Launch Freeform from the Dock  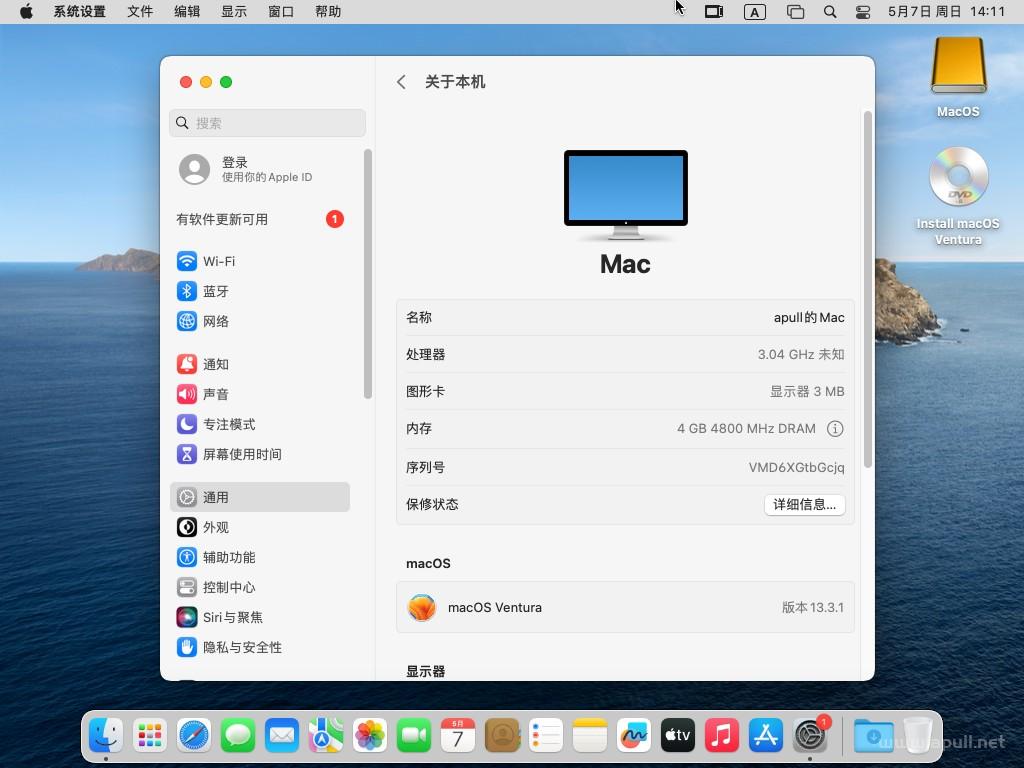point(633,735)
